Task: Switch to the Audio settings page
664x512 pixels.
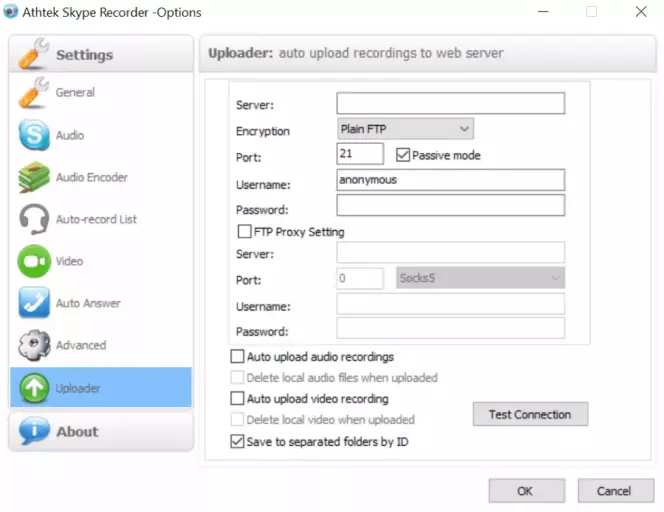Action: coord(101,135)
